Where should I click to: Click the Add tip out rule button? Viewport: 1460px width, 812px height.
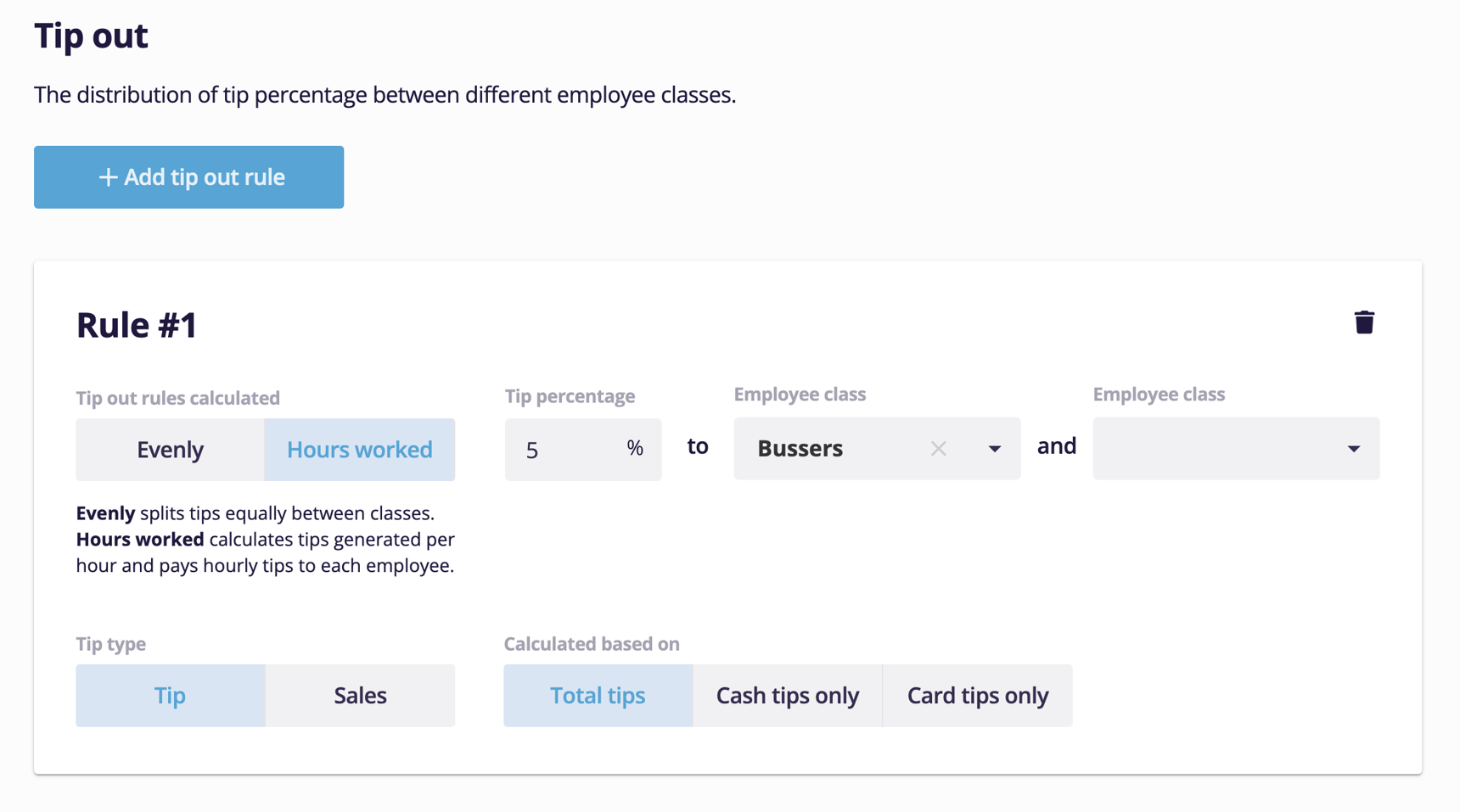188,177
